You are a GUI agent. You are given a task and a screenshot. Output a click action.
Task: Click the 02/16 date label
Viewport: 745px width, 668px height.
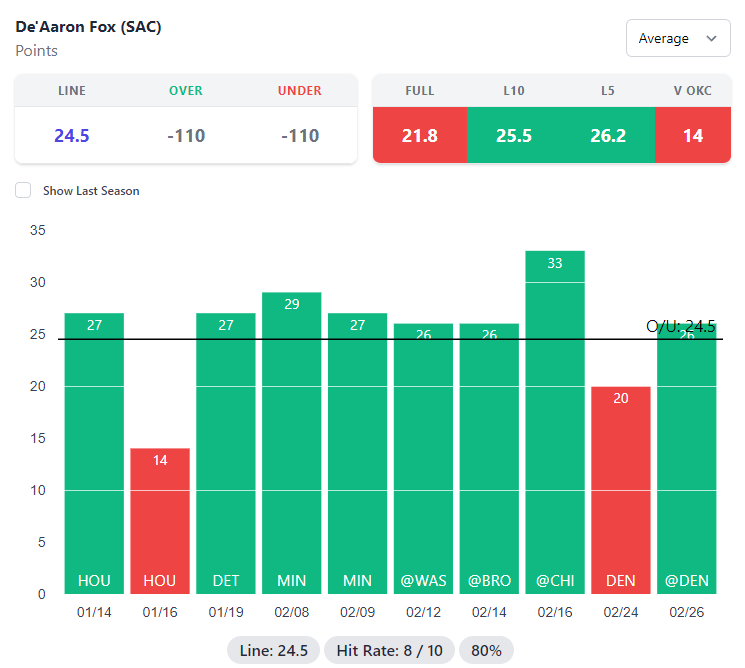coord(555,612)
